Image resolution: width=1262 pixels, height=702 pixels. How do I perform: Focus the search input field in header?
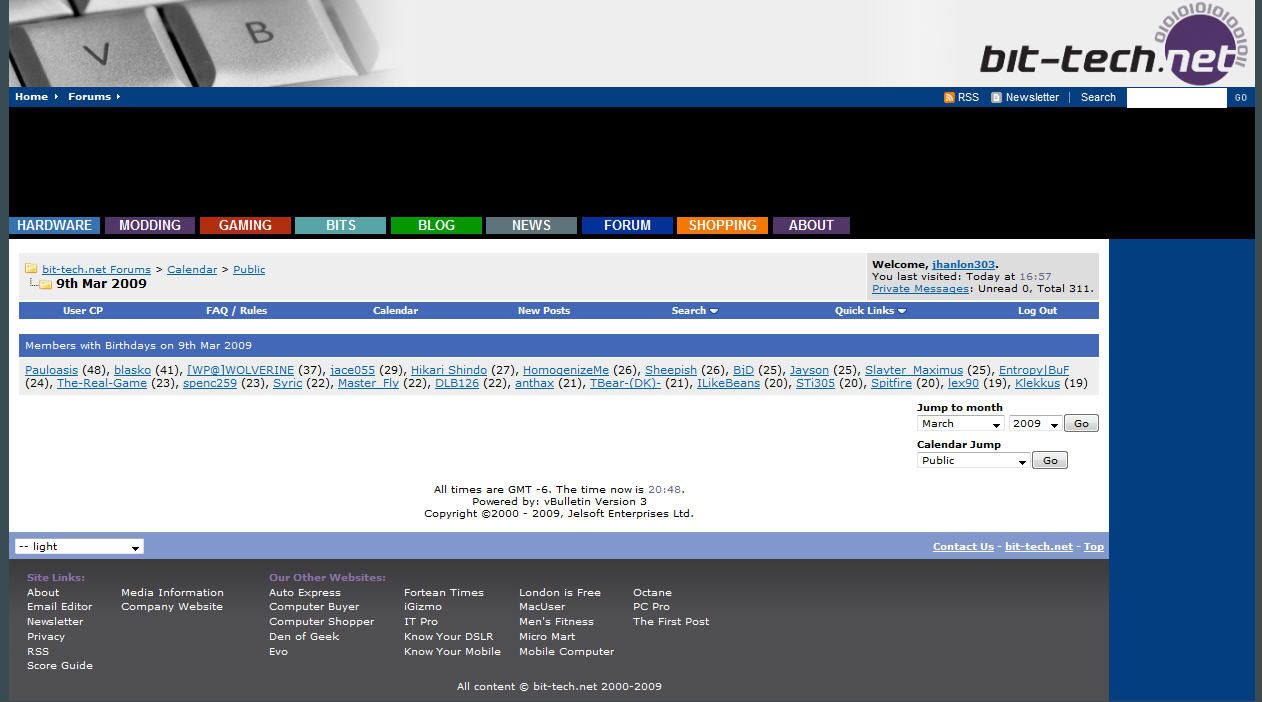pos(1176,98)
